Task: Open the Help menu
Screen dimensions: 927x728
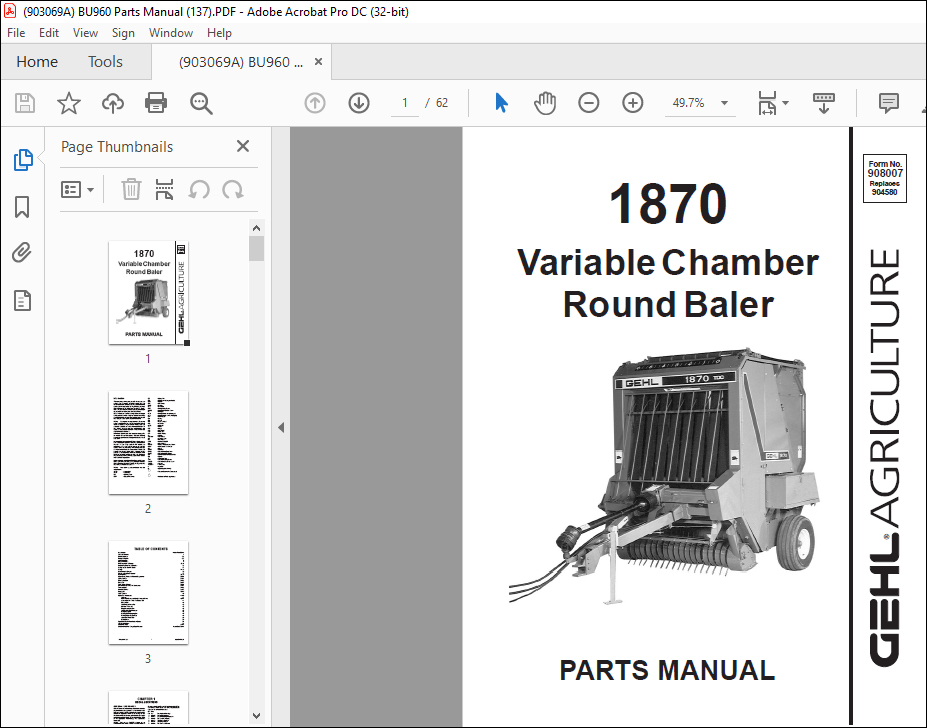Action: point(219,33)
